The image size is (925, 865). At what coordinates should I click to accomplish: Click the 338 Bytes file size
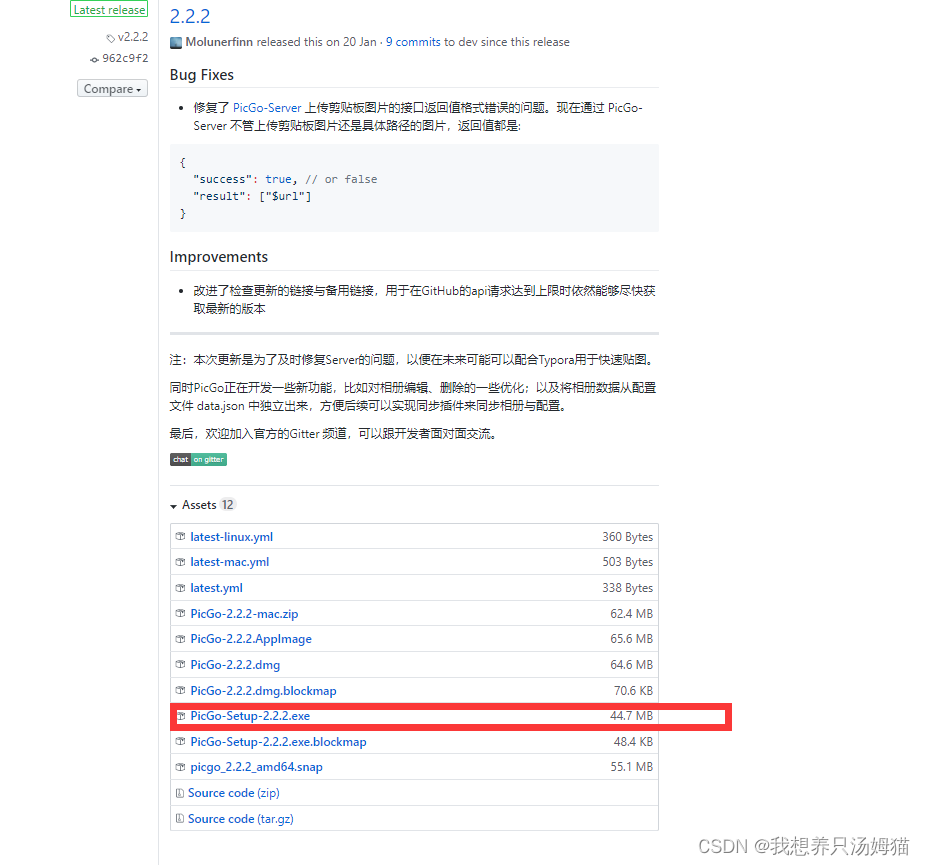point(628,588)
